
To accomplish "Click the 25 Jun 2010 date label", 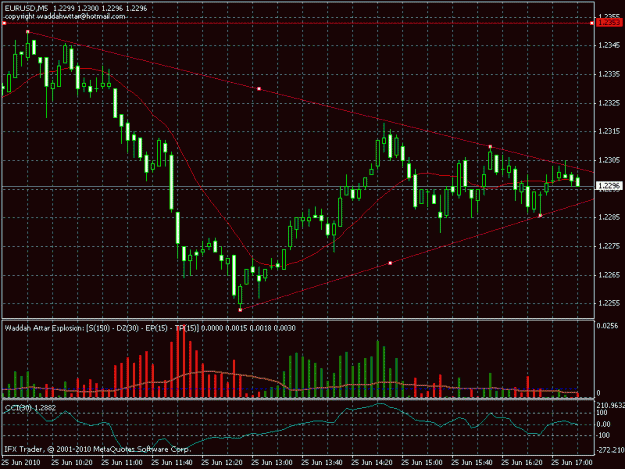I will [x=21, y=463].
